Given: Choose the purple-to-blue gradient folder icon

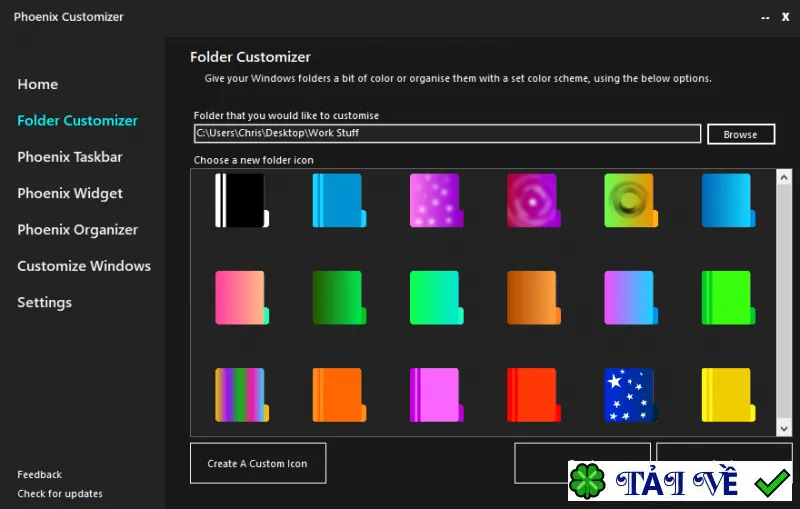Looking at the screenshot, I should click(x=631, y=298).
